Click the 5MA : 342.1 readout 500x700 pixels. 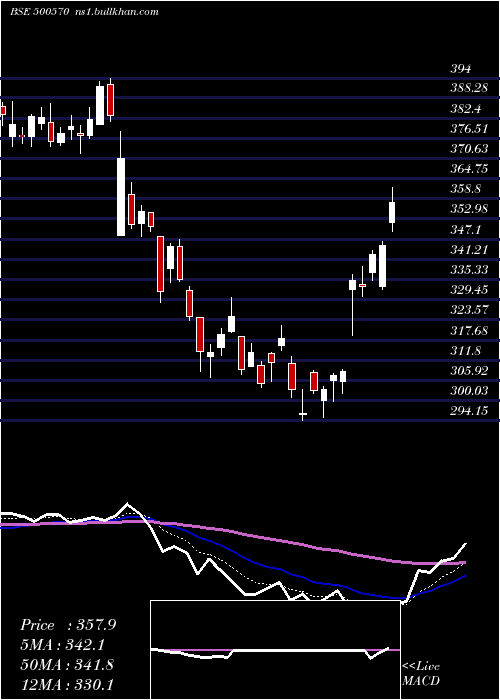click(x=65, y=645)
